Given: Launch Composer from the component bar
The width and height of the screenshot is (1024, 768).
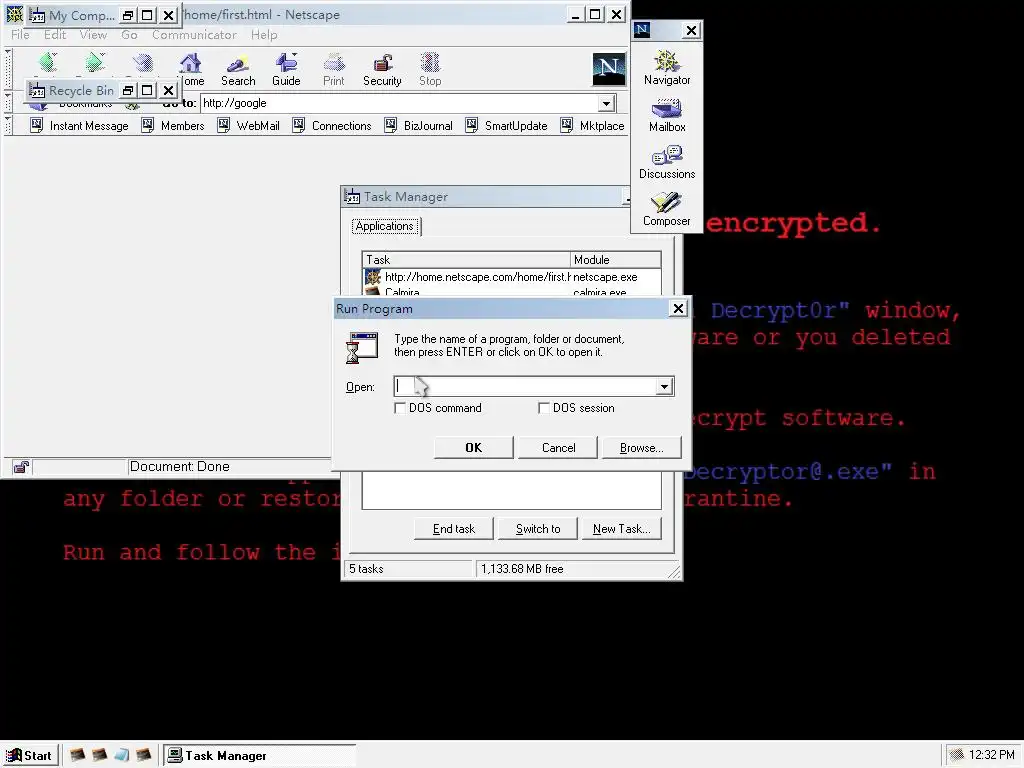Looking at the screenshot, I should tap(667, 209).
